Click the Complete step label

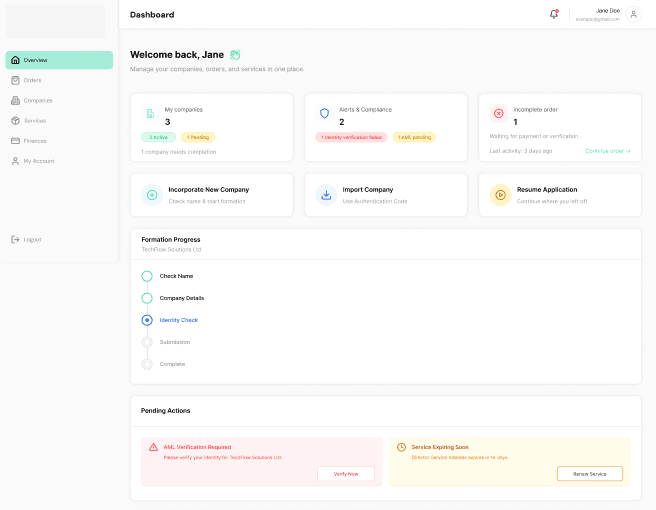pos(172,364)
